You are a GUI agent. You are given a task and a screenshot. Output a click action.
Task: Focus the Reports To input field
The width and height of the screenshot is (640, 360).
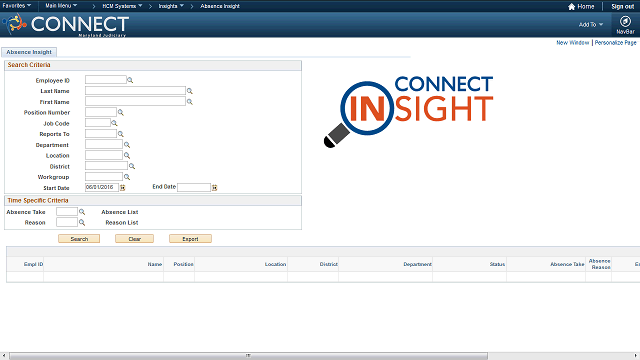click(101, 133)
